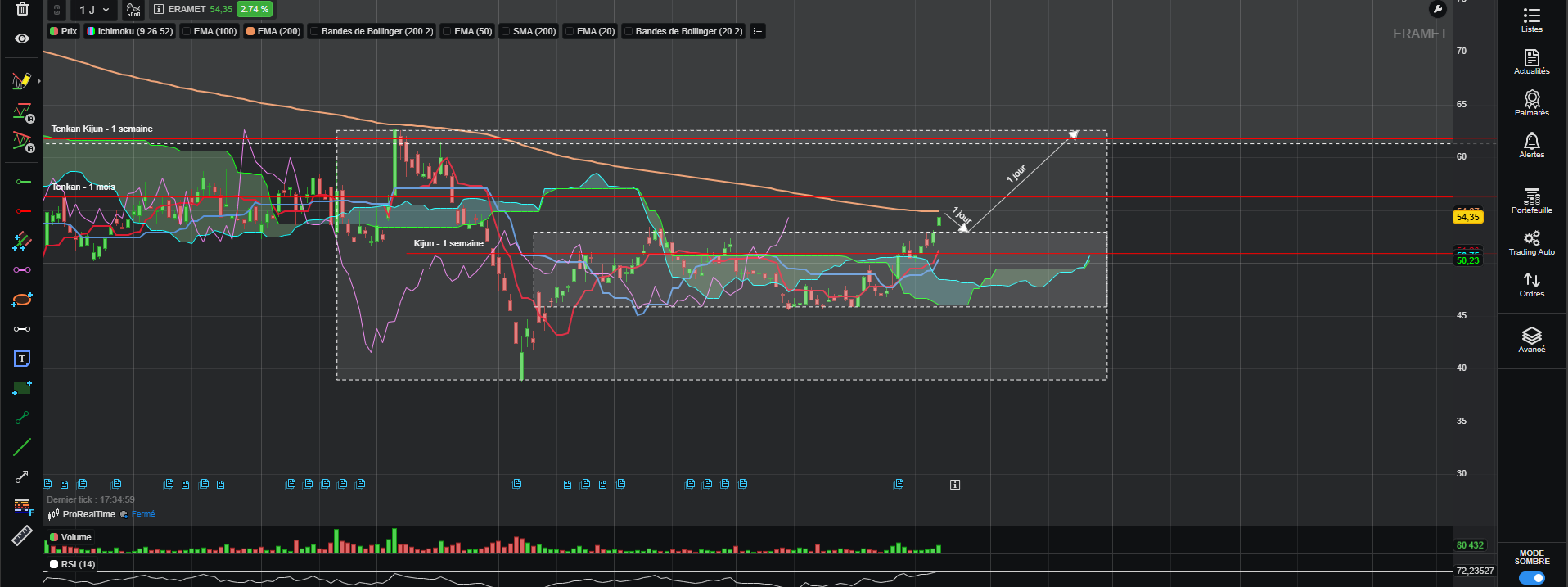Open the Alertes panel
Screen dimensions: 1568x587
pos(1532,145)
